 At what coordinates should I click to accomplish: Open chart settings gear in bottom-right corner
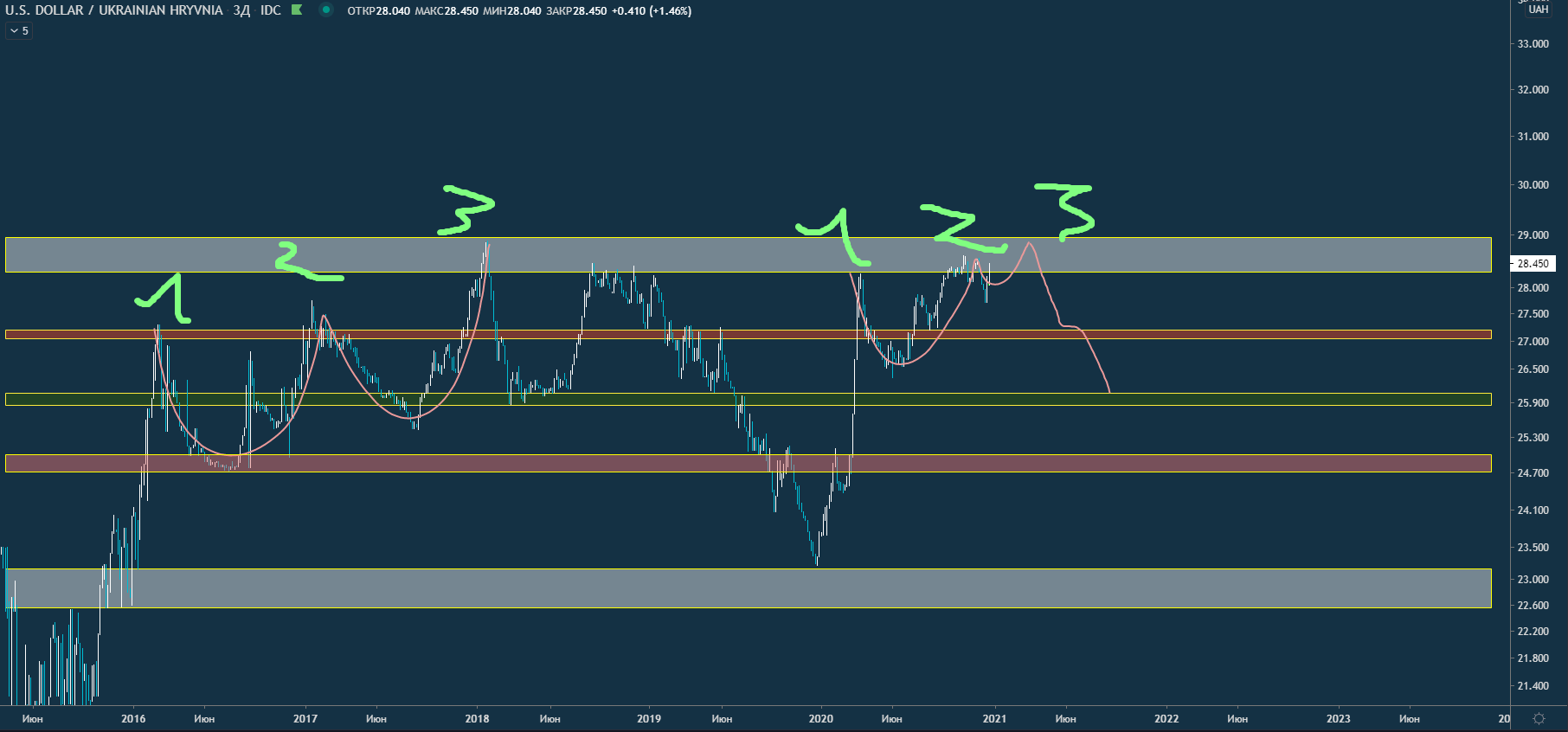[1539, 719]
